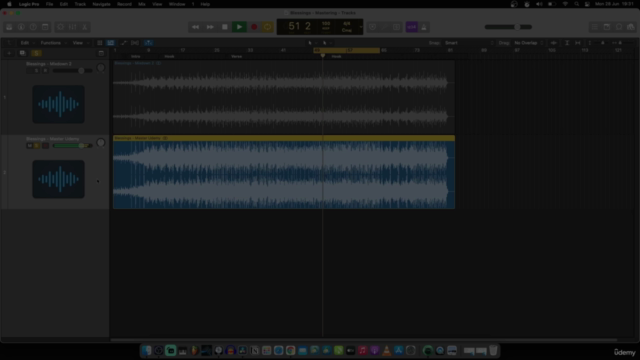640x360 pixels.
Task: Toggle the Flex show/hide button
Action: coord(135,43)
